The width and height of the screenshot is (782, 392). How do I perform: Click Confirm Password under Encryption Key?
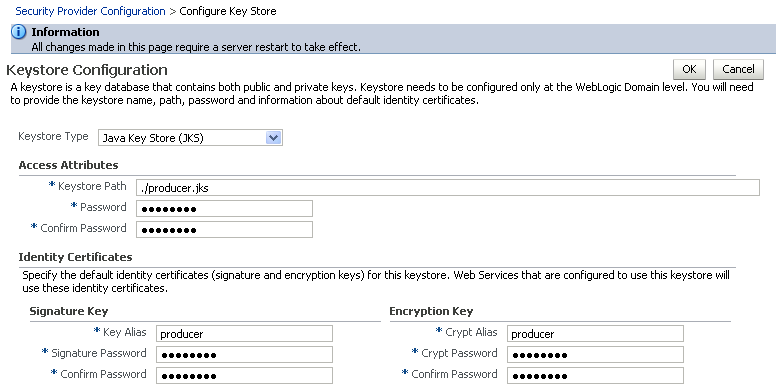click(x=595, y=376)
